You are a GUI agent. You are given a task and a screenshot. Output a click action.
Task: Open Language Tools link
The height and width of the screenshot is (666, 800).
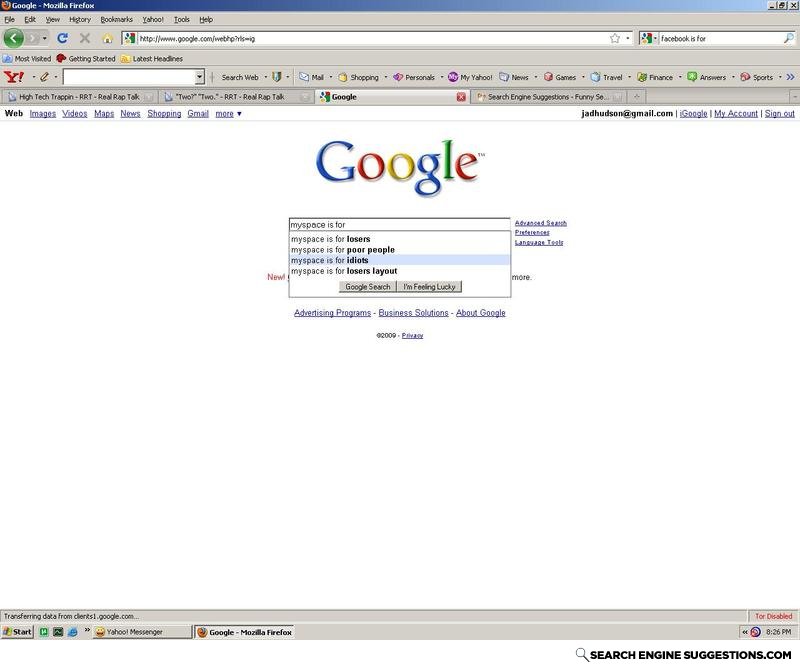(539, 242)
